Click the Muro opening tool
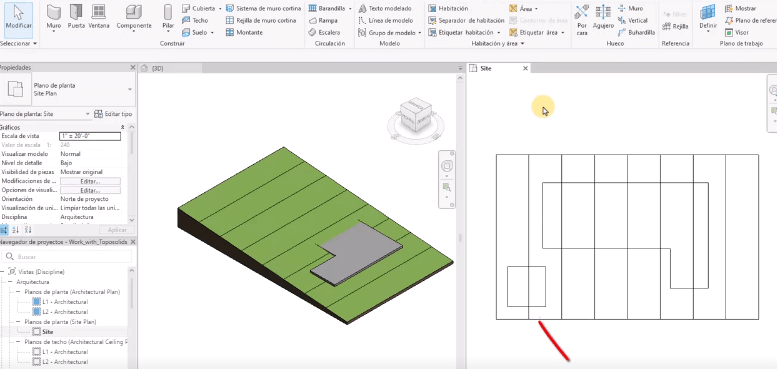Screen dimensions: 777x369 [x=631, y=8]
